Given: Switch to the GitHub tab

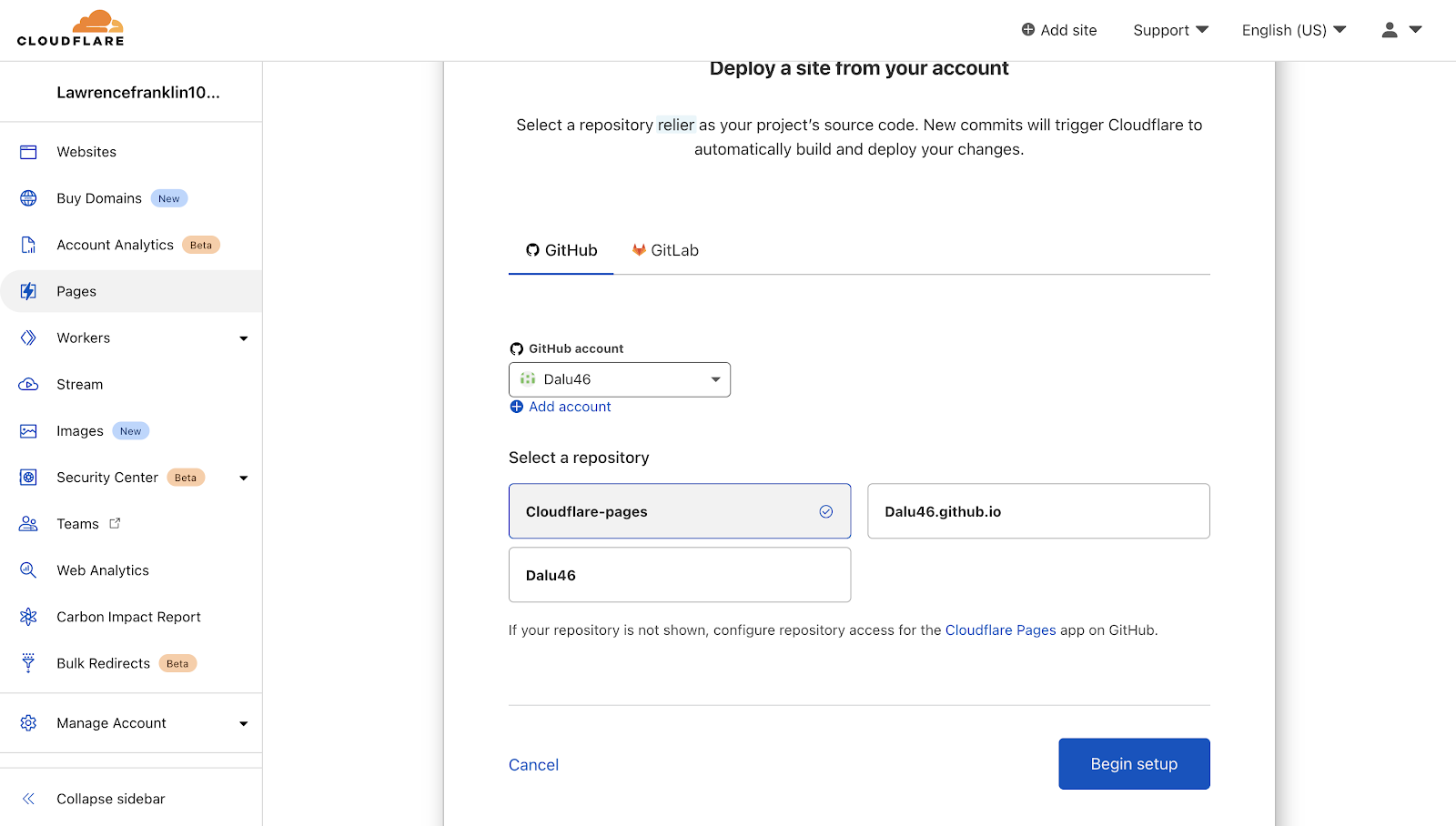Looking at the screenshot, I should (561, 250).
